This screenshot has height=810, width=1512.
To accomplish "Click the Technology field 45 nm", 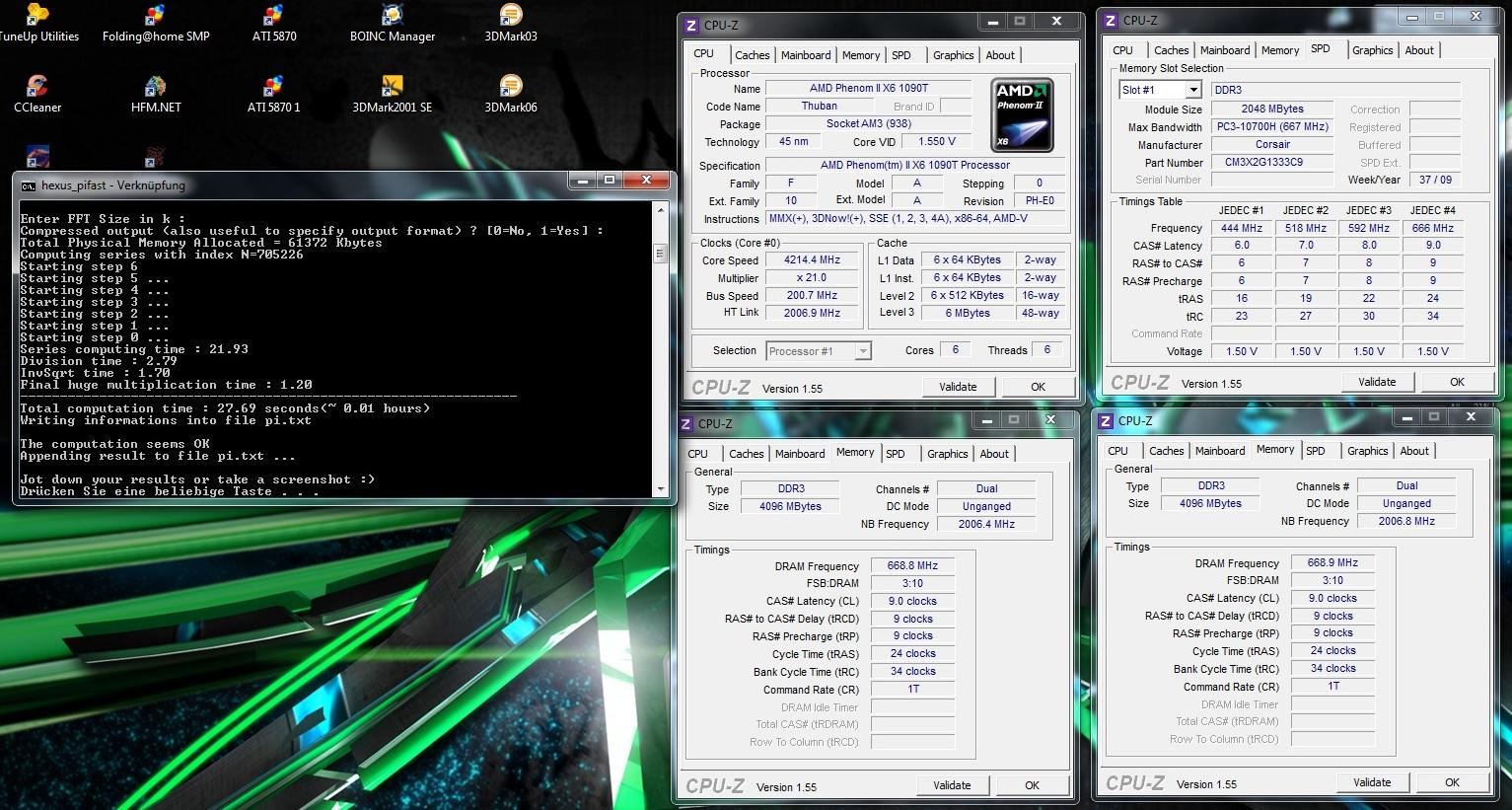I will tap(793, 142).
